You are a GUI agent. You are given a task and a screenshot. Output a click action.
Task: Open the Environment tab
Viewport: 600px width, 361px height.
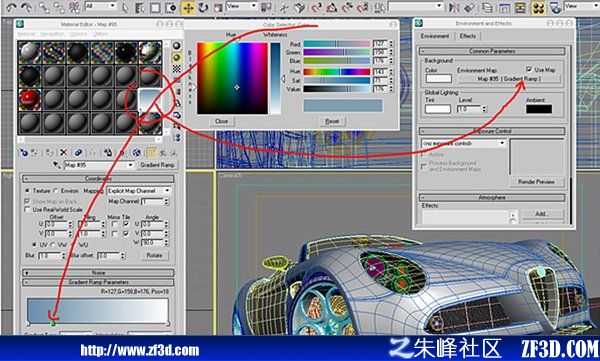(435, 36)
